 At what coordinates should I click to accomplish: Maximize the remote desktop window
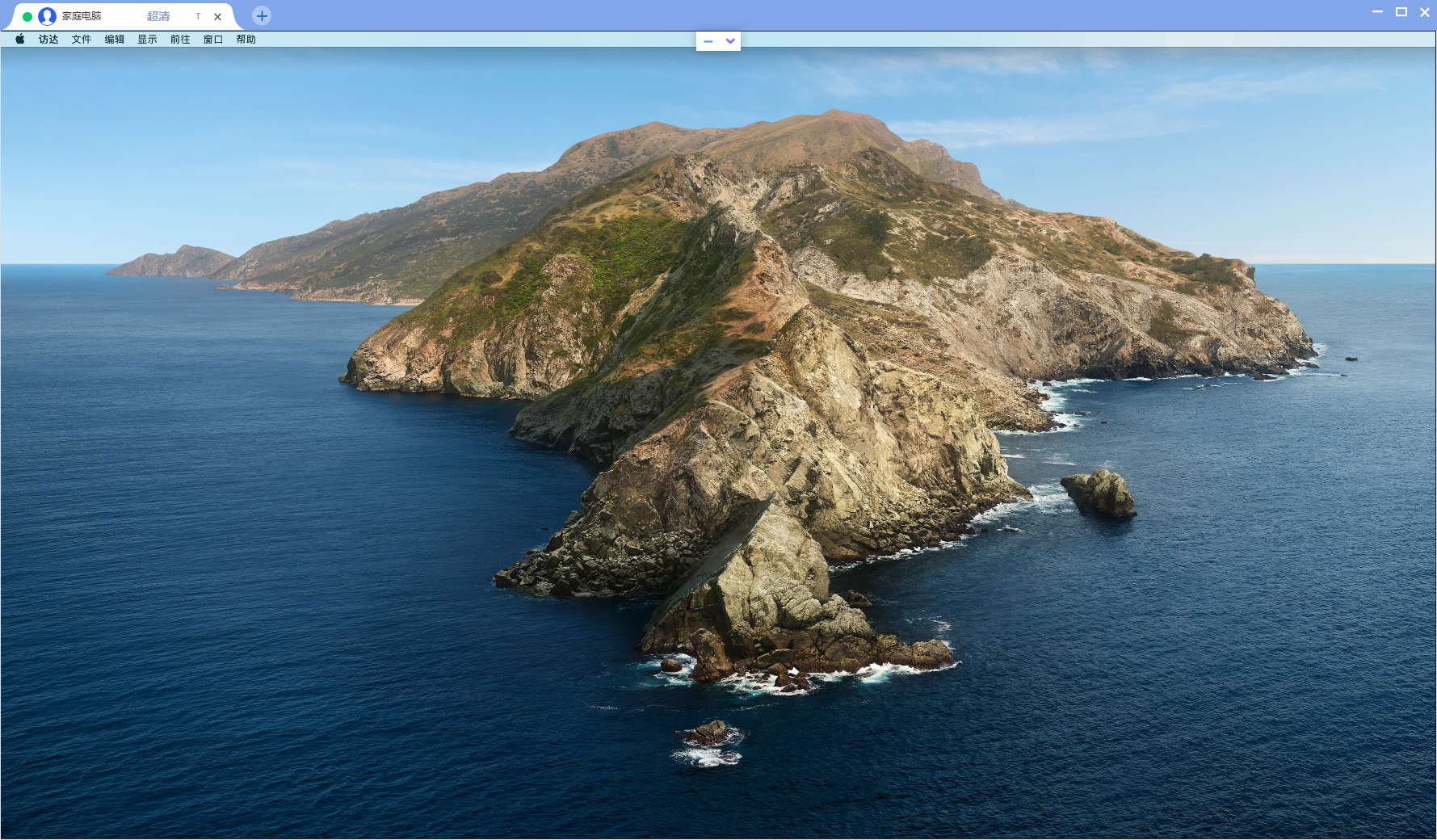1401,11
